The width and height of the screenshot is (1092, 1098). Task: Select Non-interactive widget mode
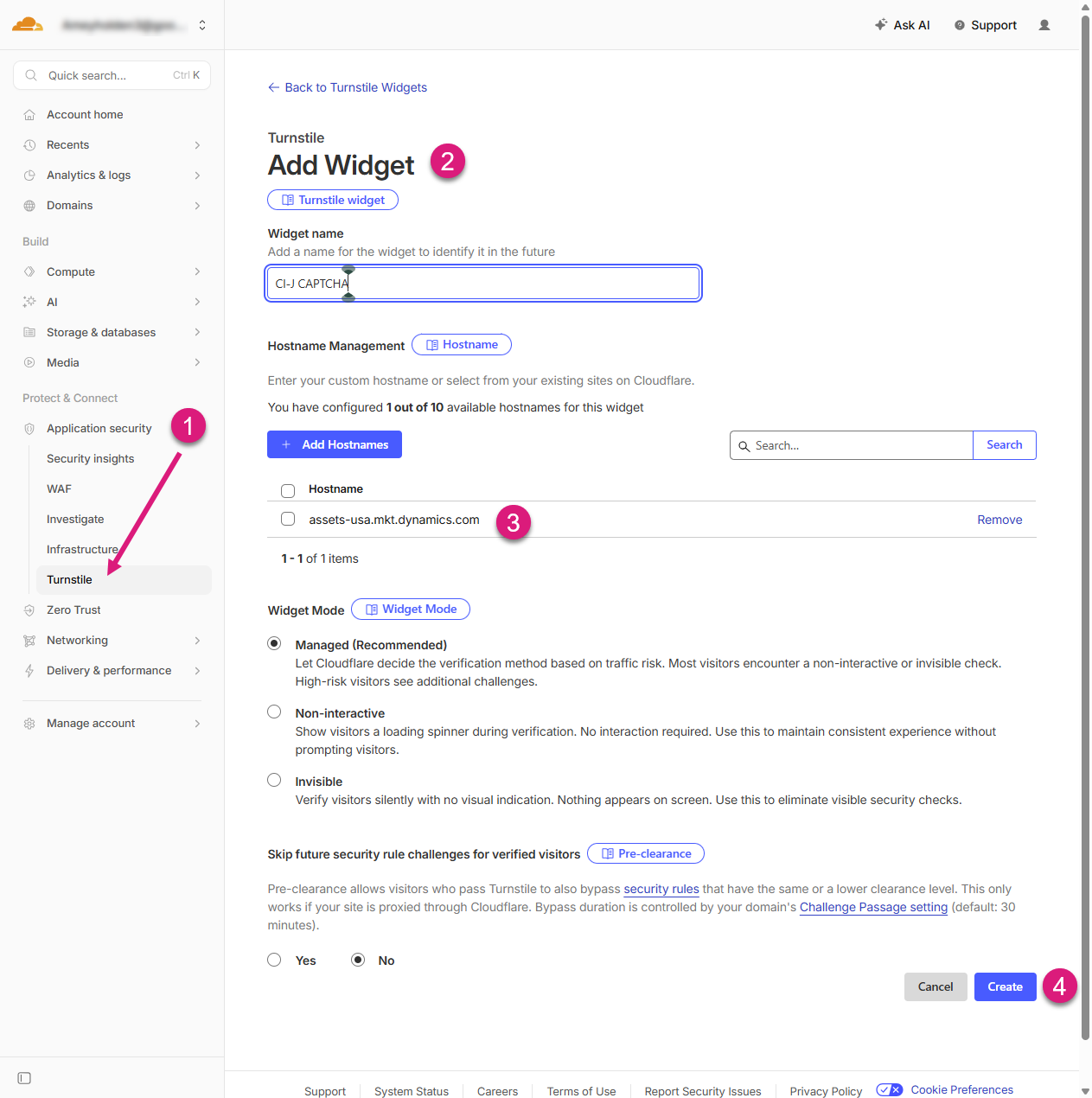click(x=274, y=712)
